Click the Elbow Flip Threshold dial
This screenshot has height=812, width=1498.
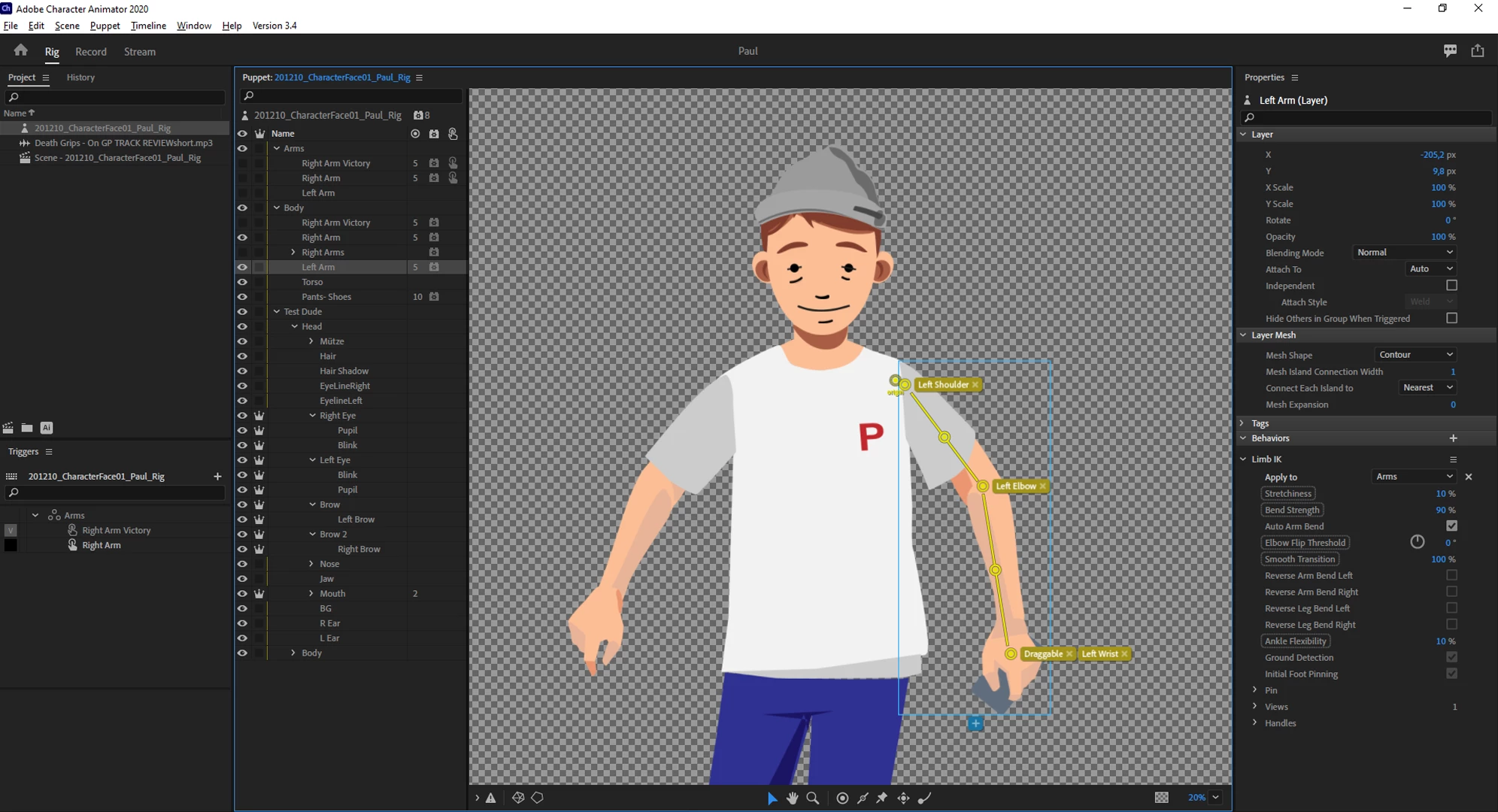pyautogui.click(x=1417, y=542)
